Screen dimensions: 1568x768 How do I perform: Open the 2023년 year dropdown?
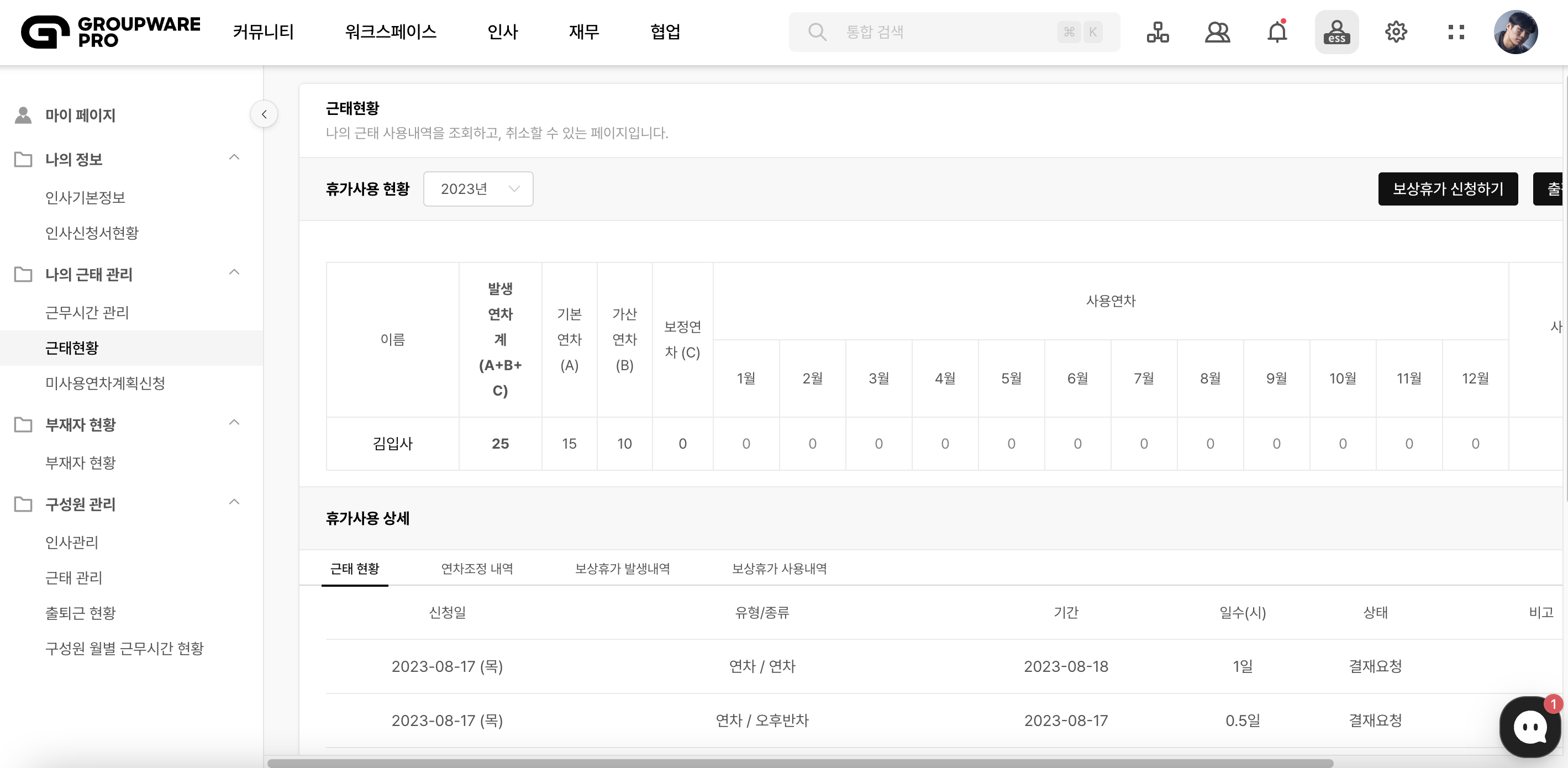[x=478, y=188]
